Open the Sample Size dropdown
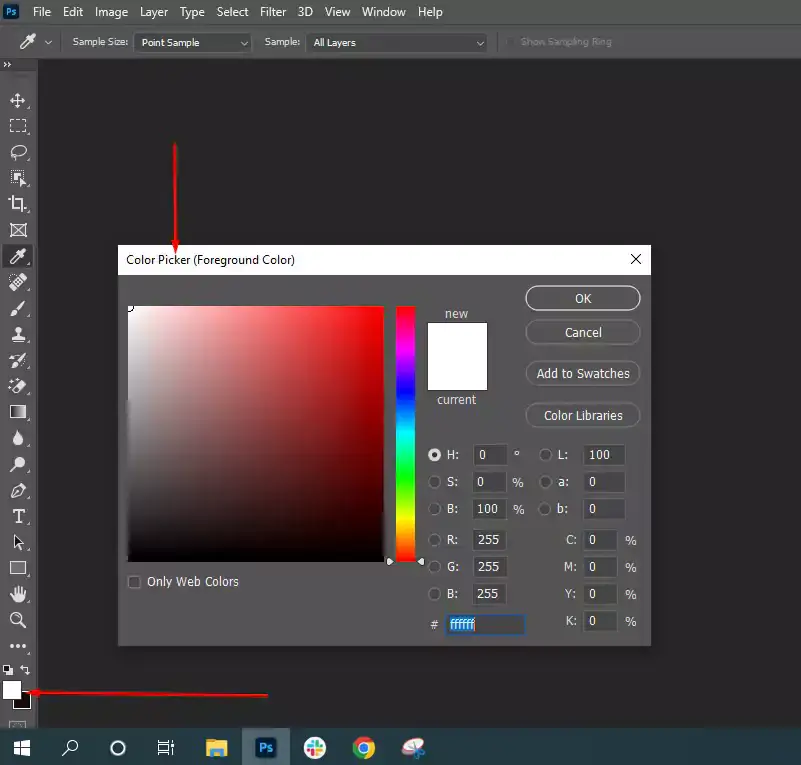This screenshot has height=765, width=801. pyautogui.click(x=193, y=42)
